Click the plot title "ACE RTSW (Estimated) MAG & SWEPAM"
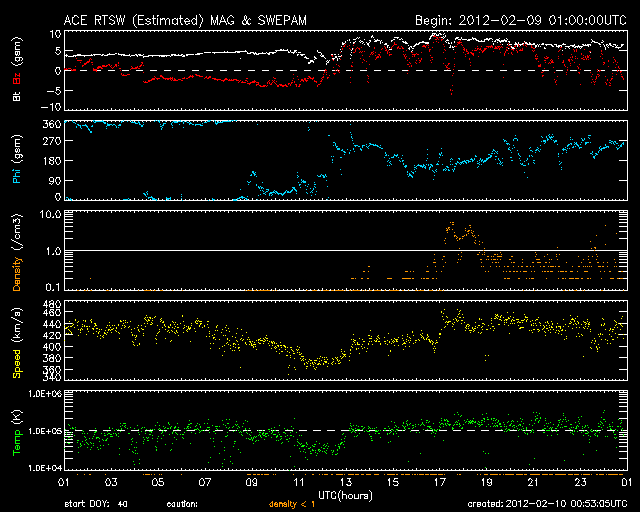Image resolution: width=640 pixels, height=512 pixels. [185, 20]
